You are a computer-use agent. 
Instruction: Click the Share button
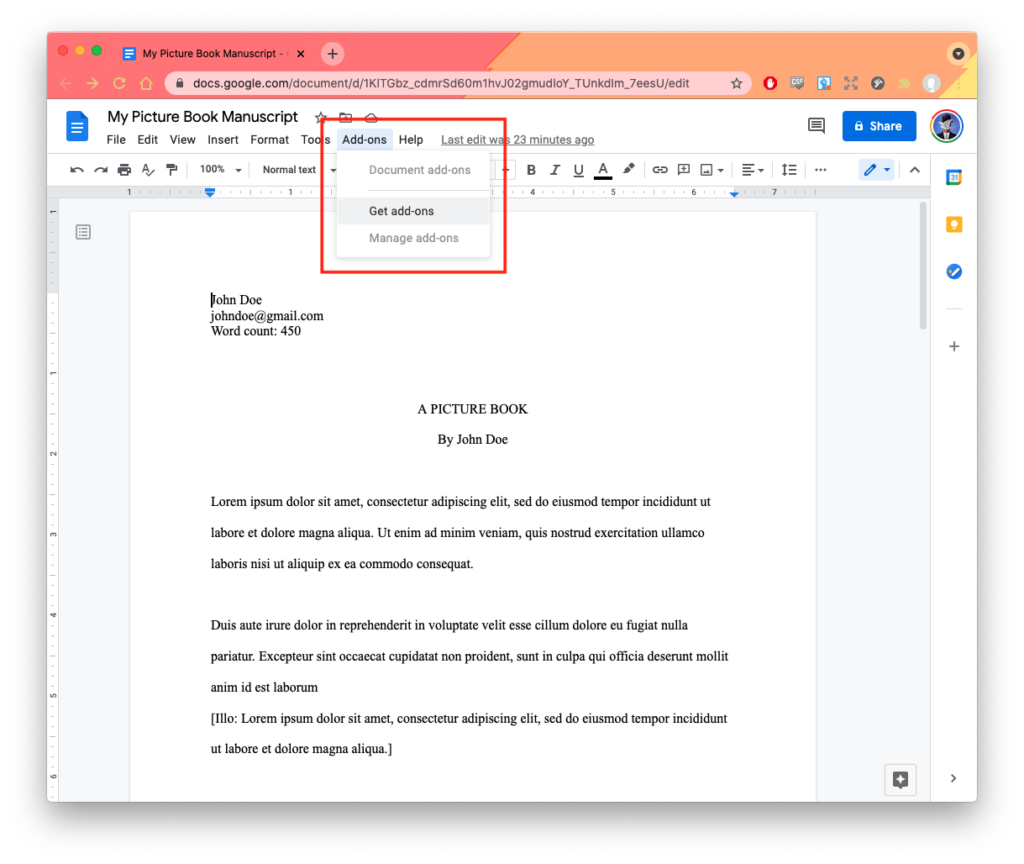tap(879, 125)
